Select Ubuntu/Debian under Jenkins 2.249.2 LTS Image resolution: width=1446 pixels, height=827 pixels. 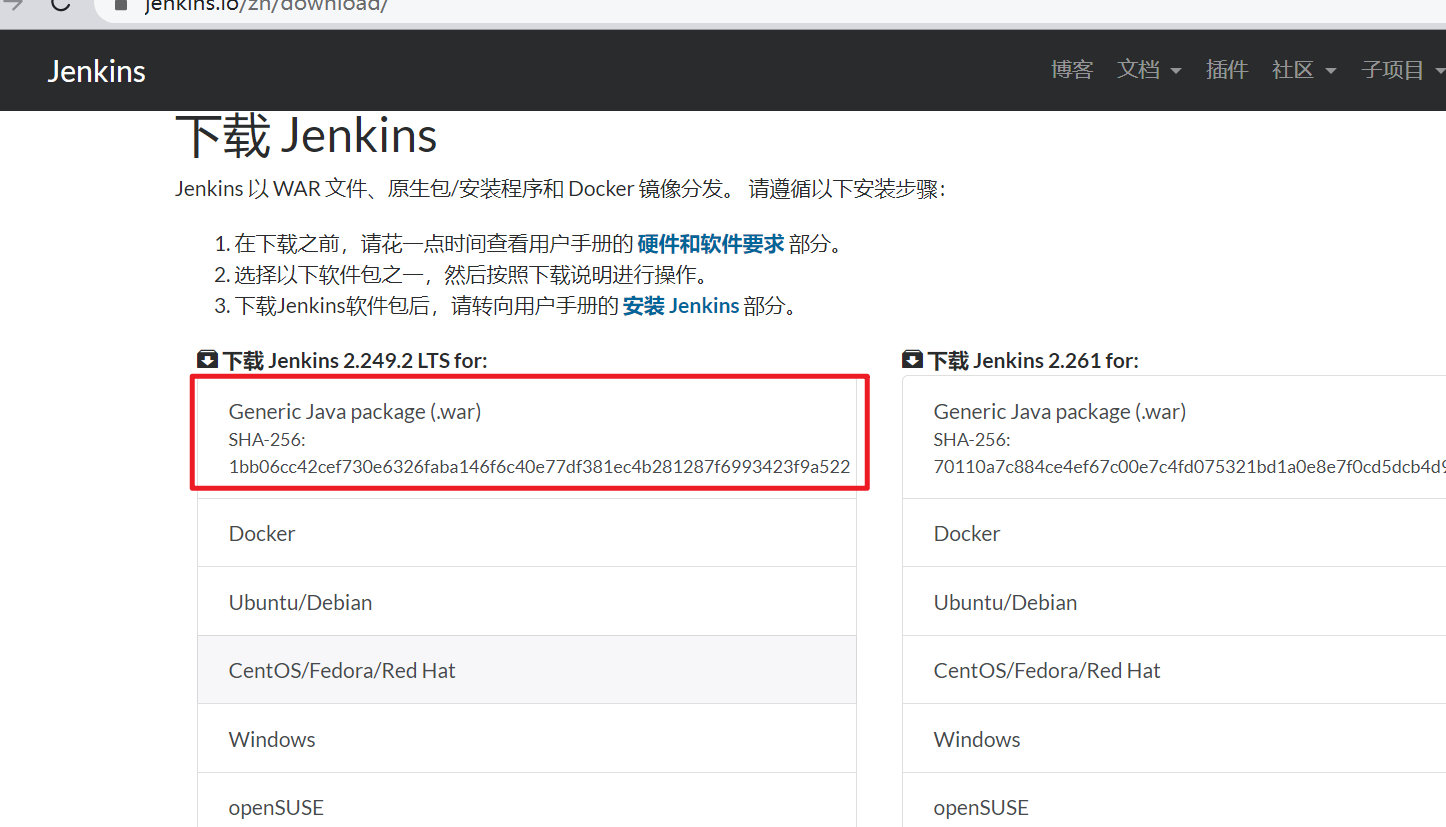[527, 602]
